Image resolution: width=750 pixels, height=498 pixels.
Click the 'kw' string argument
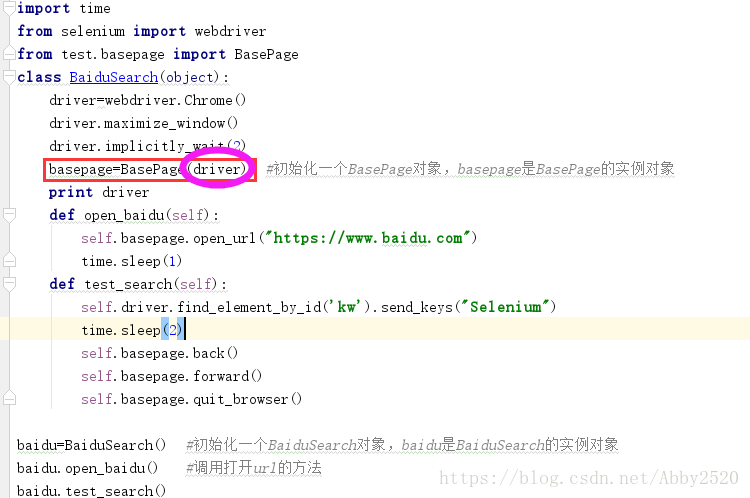tap(348, 307)
